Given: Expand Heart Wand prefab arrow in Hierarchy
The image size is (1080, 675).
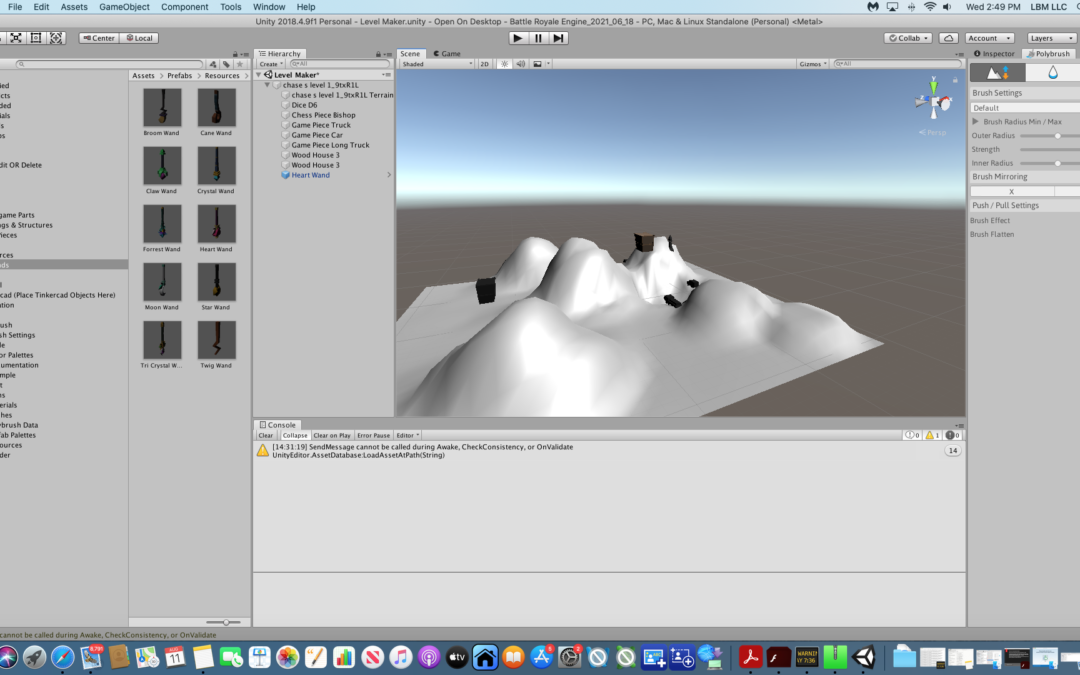Looking at the screenshot, I should pos(388,175).
